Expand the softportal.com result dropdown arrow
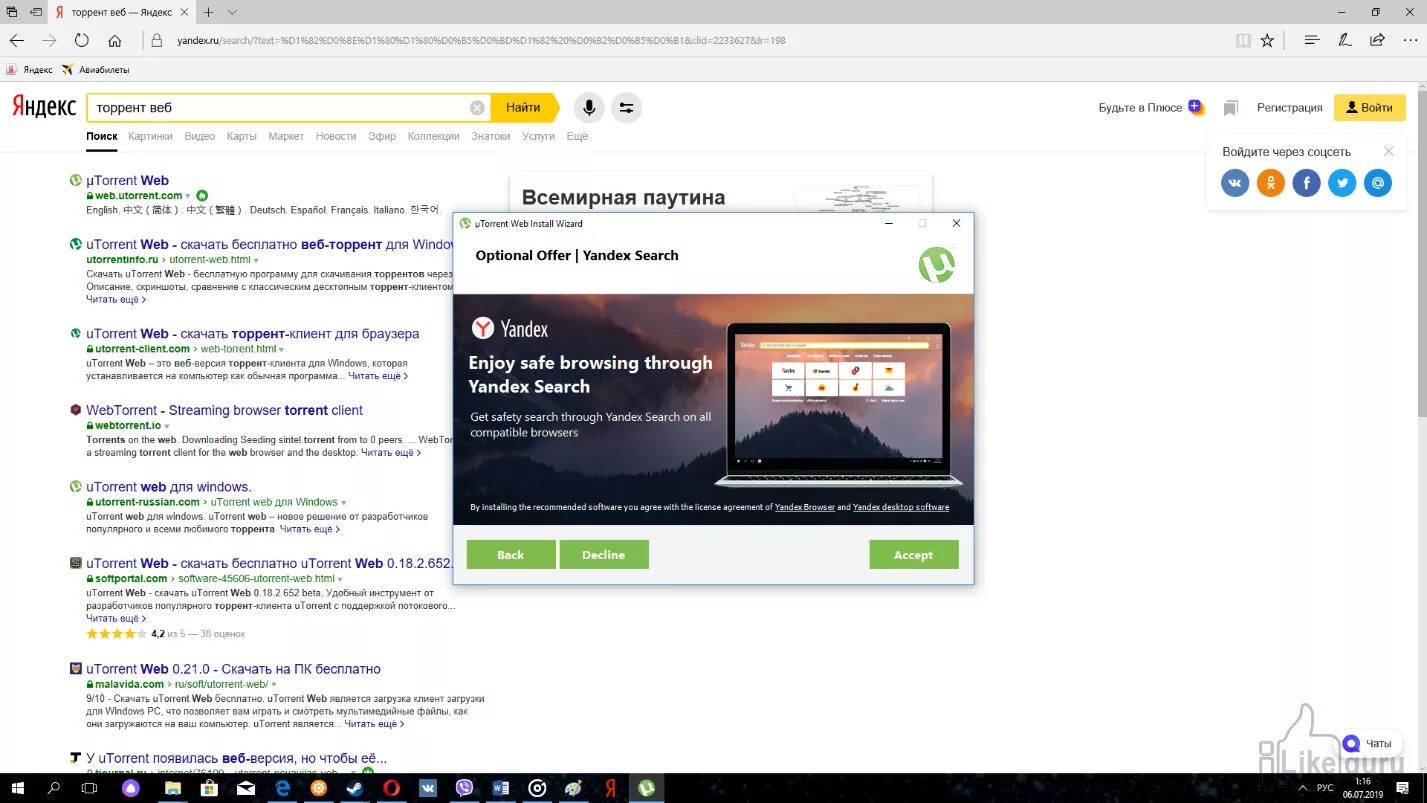1427x803 pixels. click(340, 579)
